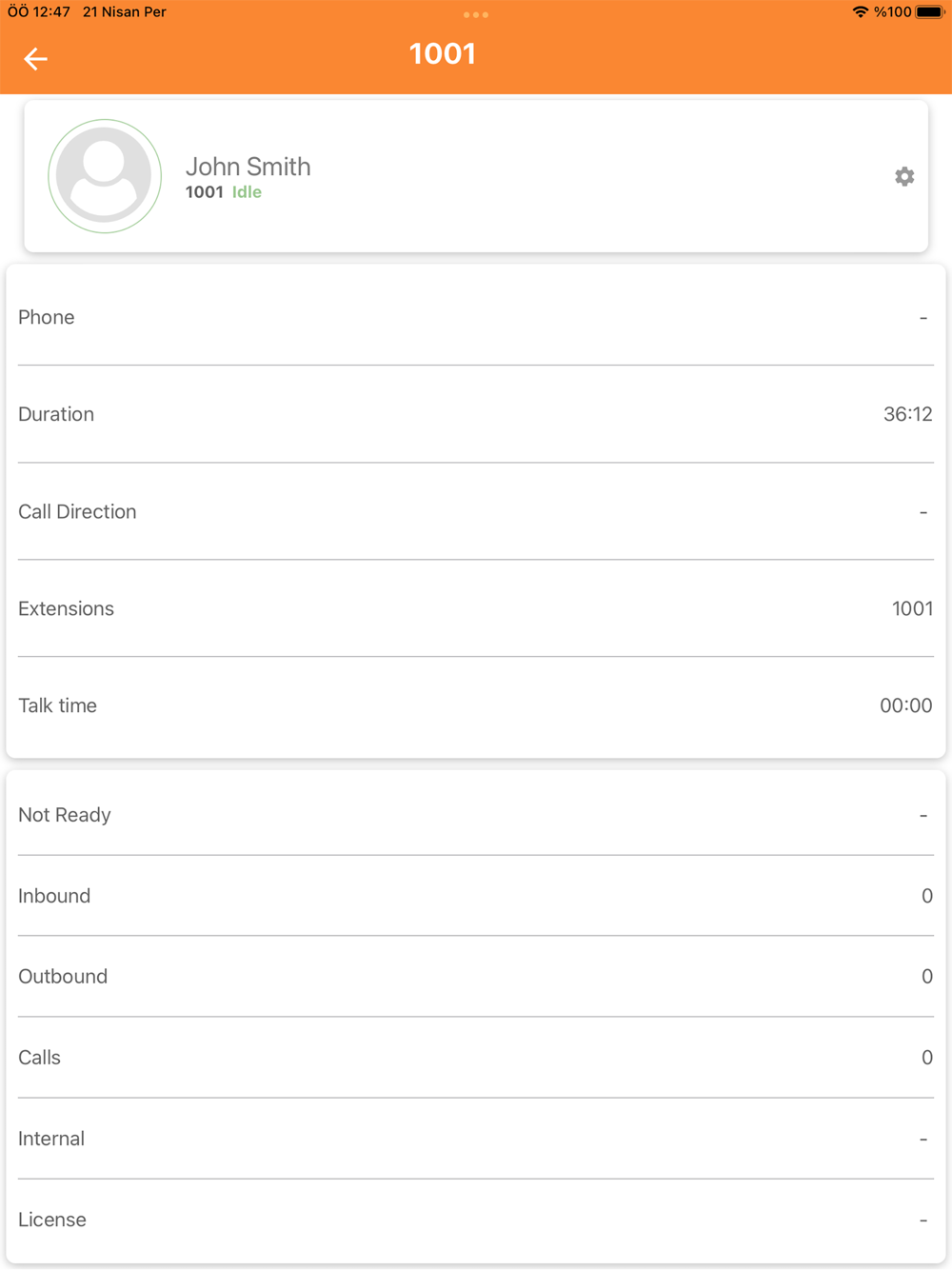Select the Not Ready label
952x1270 pixels.
65,815
